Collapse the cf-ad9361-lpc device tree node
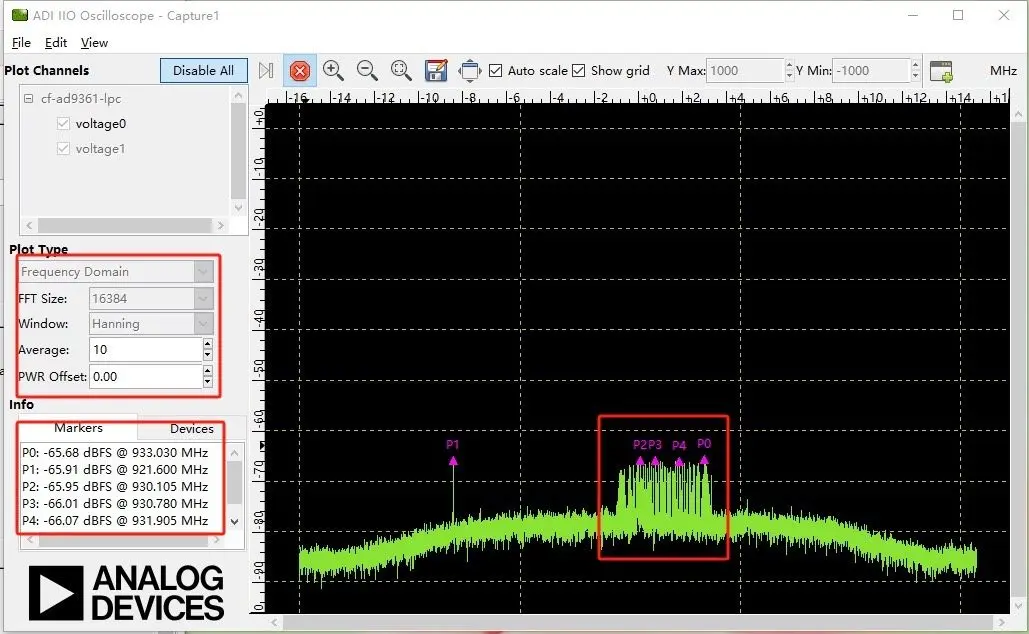The height and width of the screenshot is (634, 1029). pyautogui.click(x=29, y=99)
